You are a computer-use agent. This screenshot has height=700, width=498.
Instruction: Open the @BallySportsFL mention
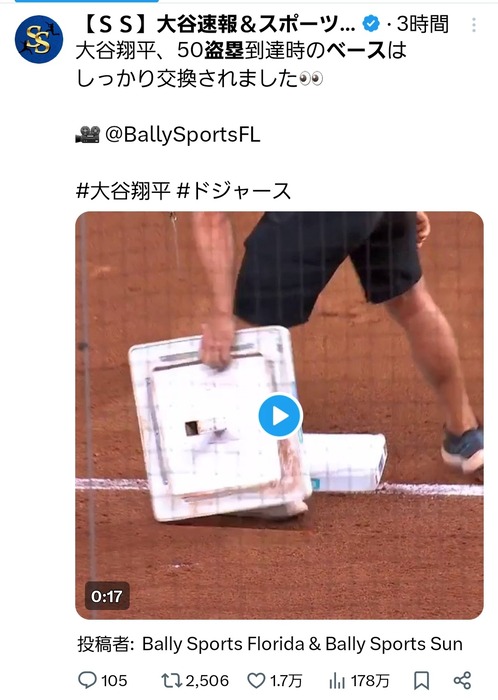tap(183, 135)
